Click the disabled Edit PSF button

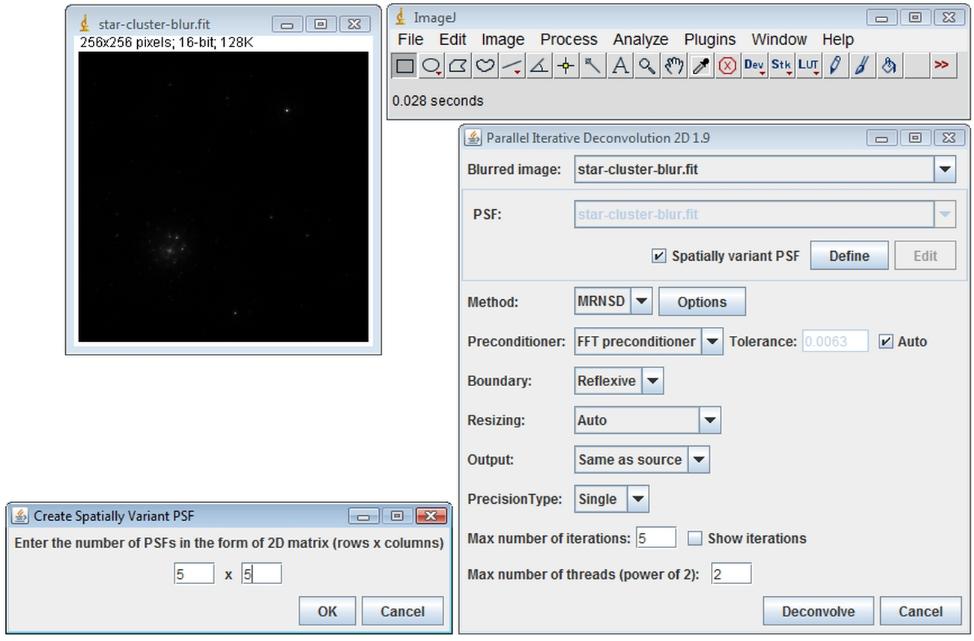(925, 256)
